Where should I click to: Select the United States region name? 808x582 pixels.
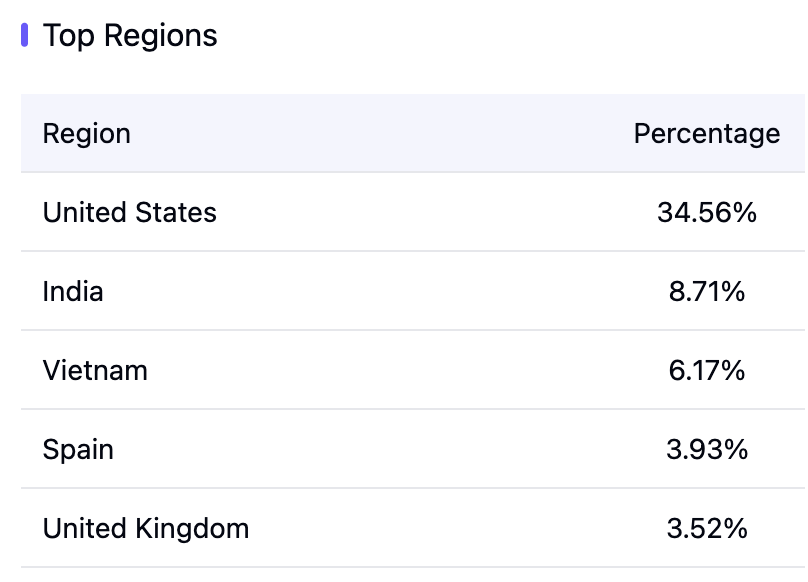pyautogui.click(x=130, y=212)
